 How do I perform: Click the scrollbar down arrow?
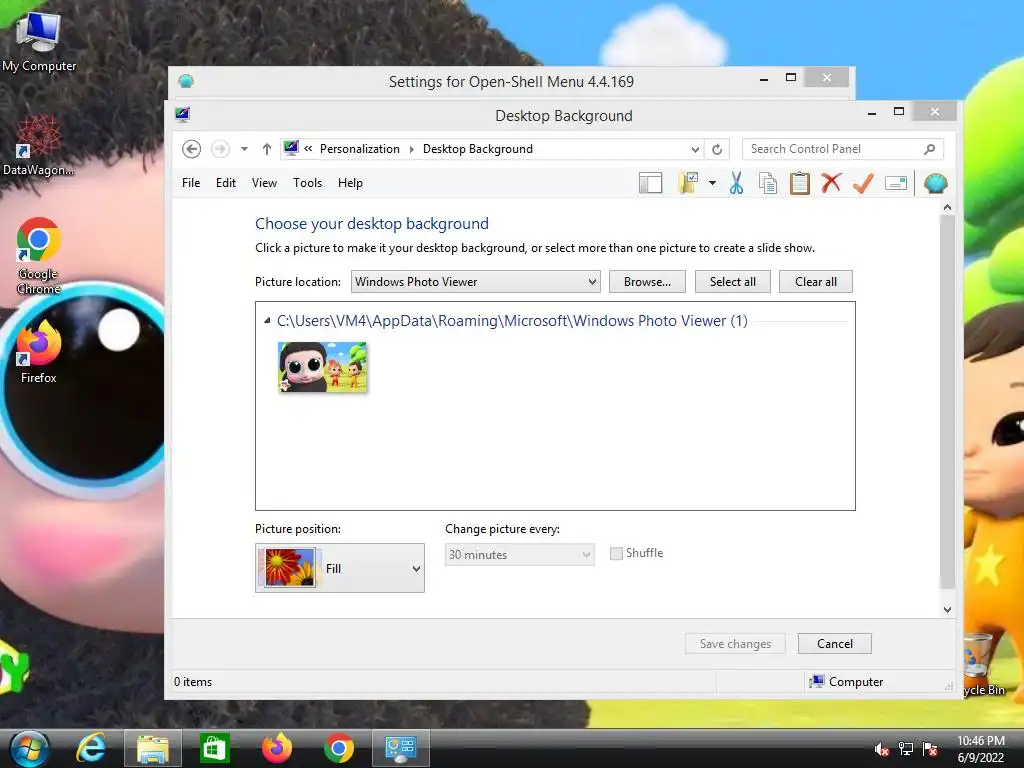tap(948, 610)
